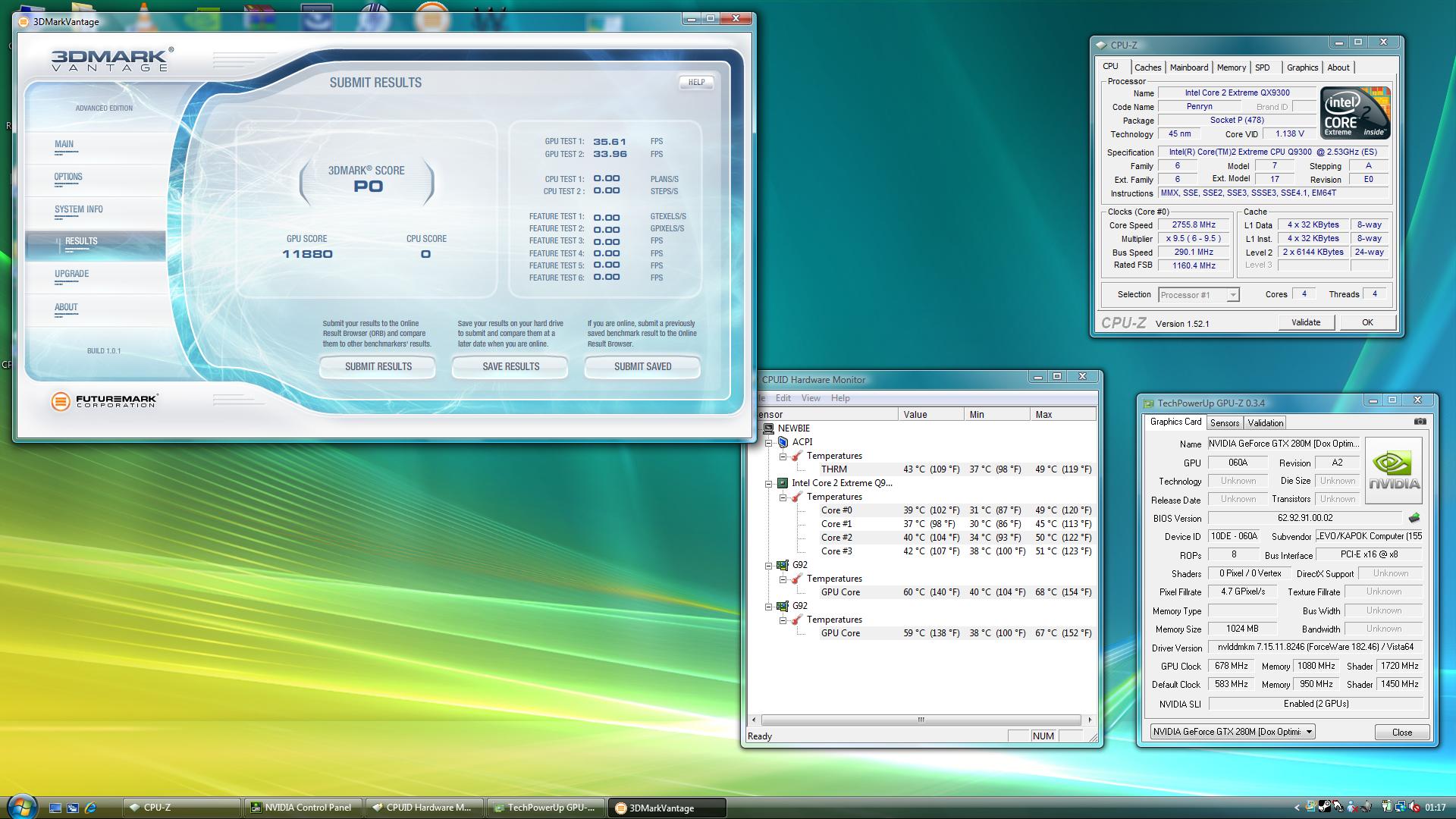This screenshot has height=819, width=1456.
Task: Click Close button in GPU-Z
Action: point(1401,732)
